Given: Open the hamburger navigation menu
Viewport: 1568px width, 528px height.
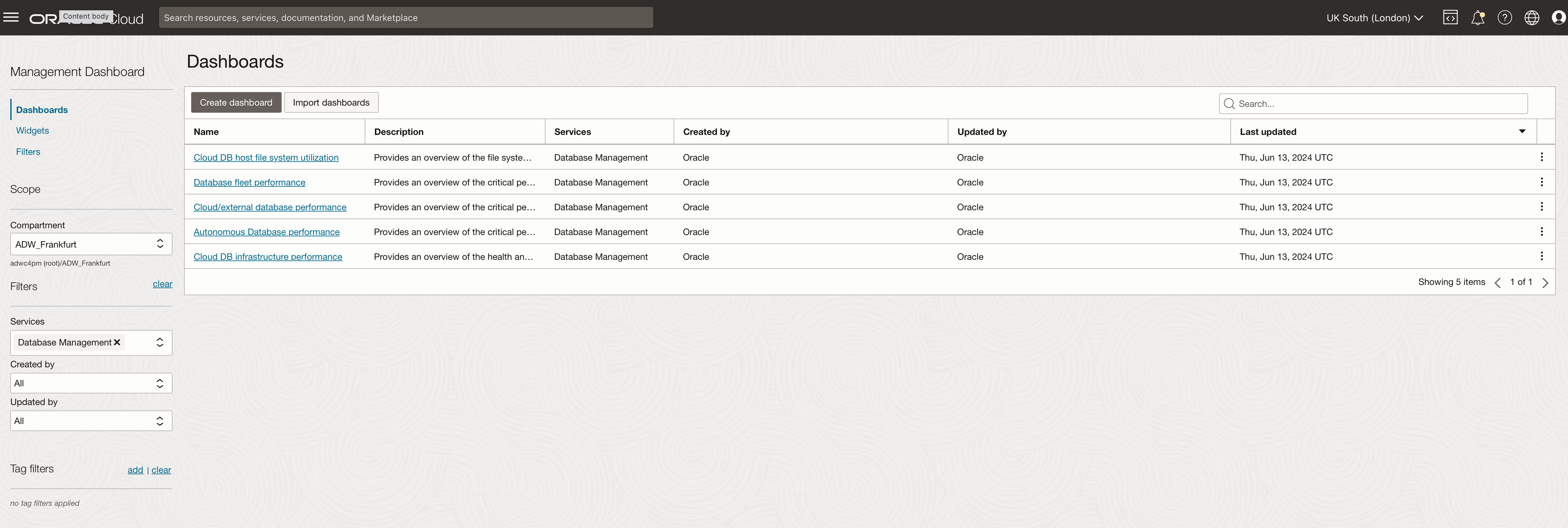Looking at the screenshot, I should point(11,17).
